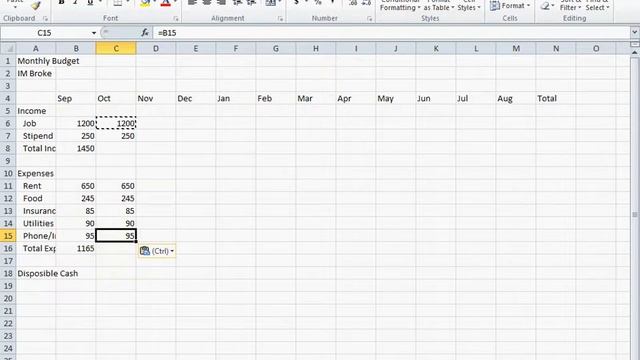Select the 'Sep' month header cell
640x360 pixels.
(76, 98)
